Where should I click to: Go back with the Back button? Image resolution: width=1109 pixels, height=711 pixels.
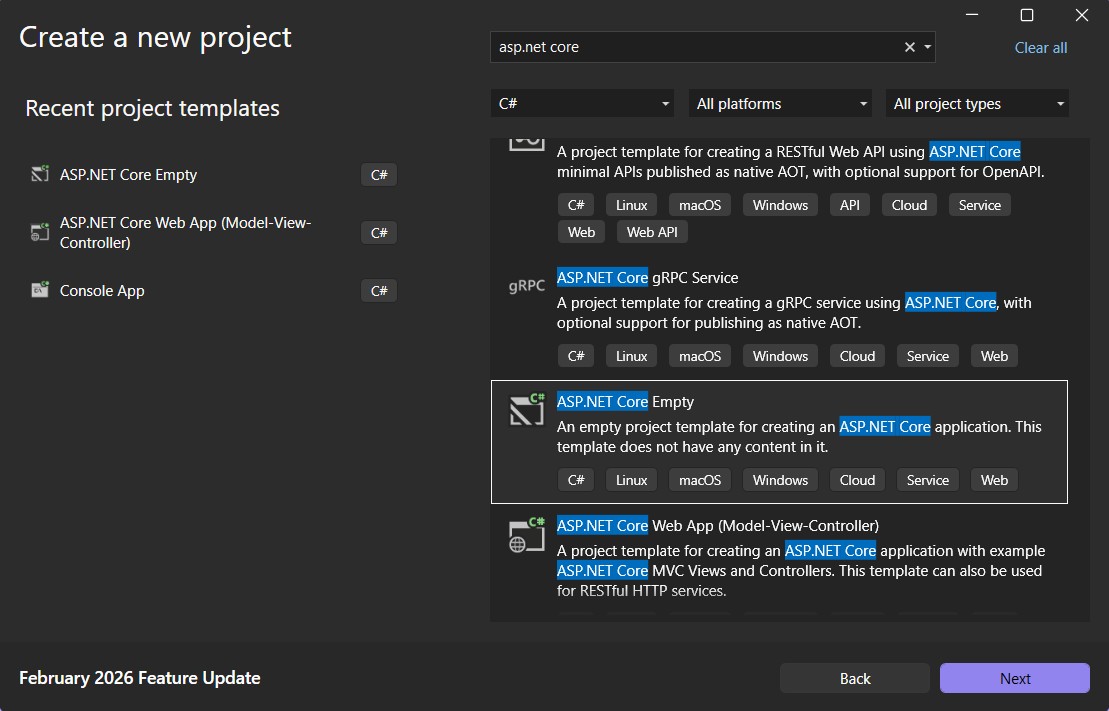point(855,678)
